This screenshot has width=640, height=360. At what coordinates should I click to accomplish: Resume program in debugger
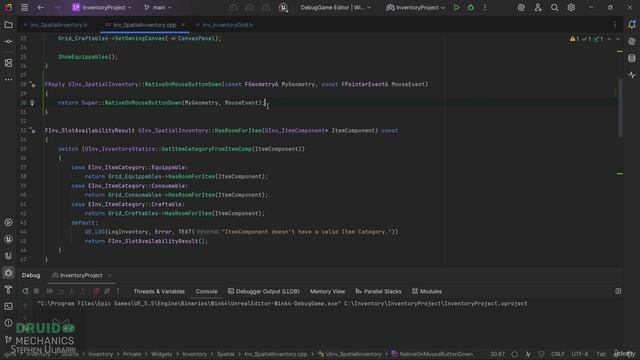pos(50,291)
